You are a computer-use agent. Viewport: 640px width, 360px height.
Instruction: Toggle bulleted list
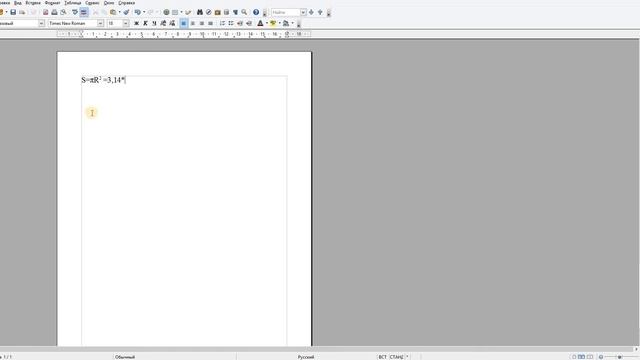click(x=231, y=23)
